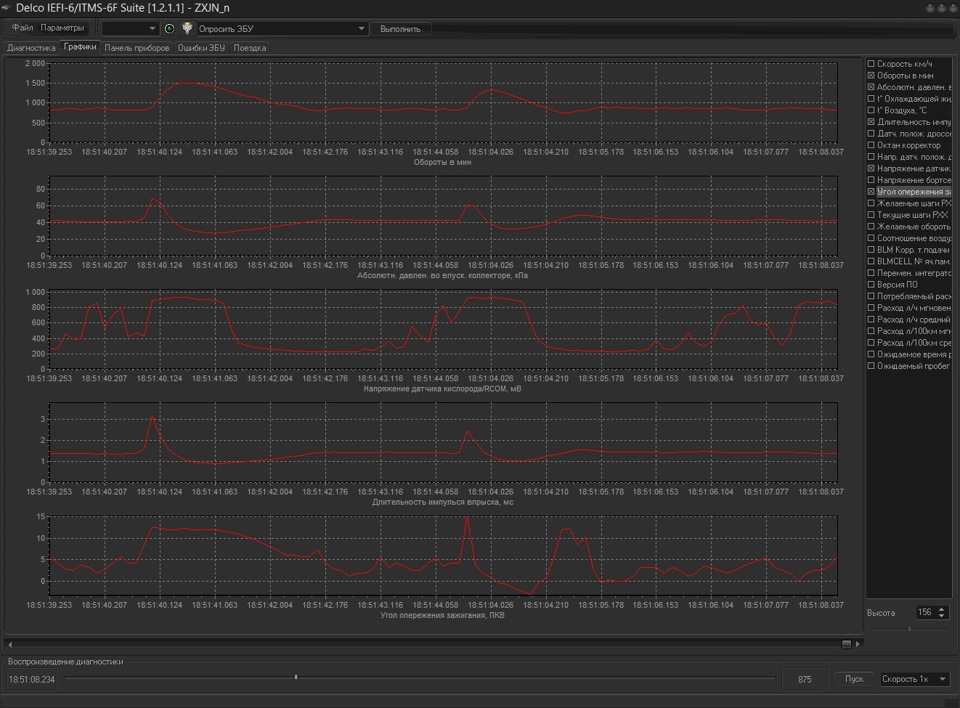960x708 pixels.
Task: Click the app icon in the title bar
Action: coord(6,8)
